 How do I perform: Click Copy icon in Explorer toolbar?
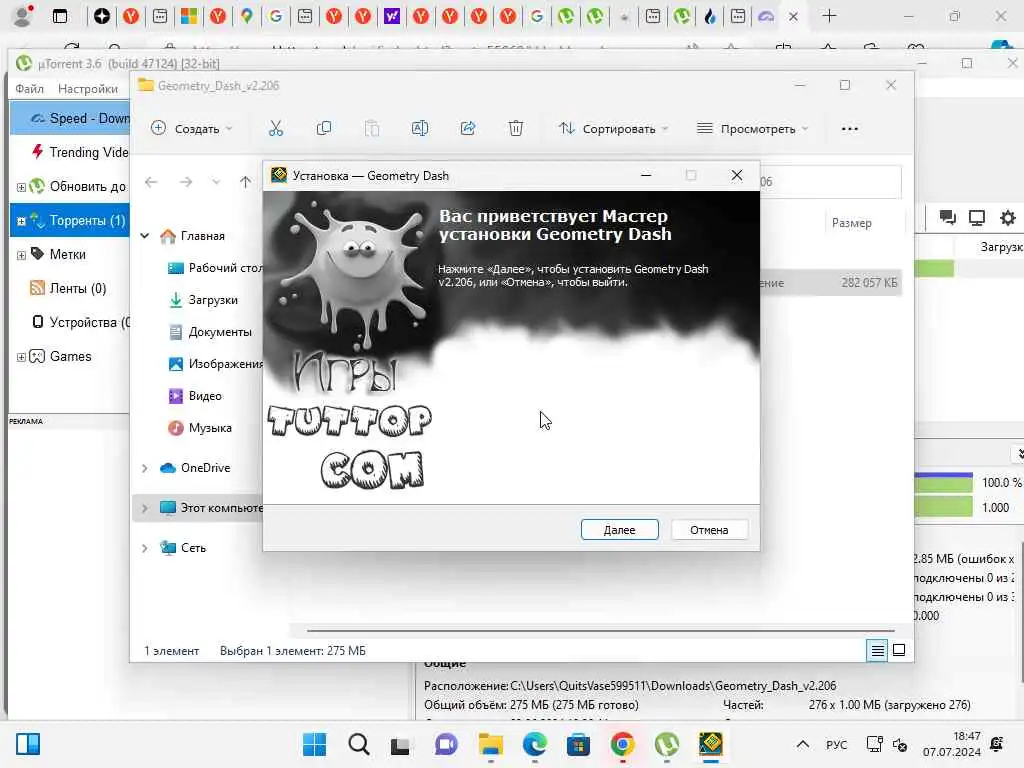(x=324, y=129)
